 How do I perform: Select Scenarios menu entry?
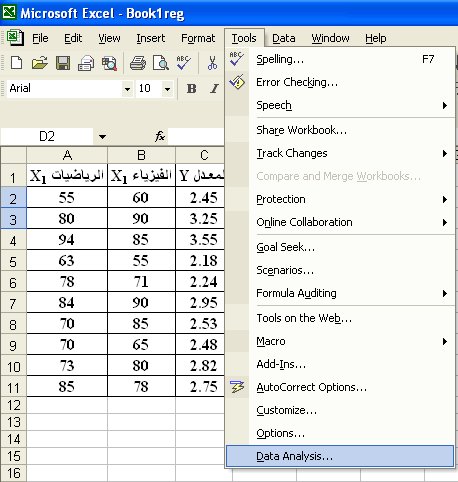coord(340,270)
